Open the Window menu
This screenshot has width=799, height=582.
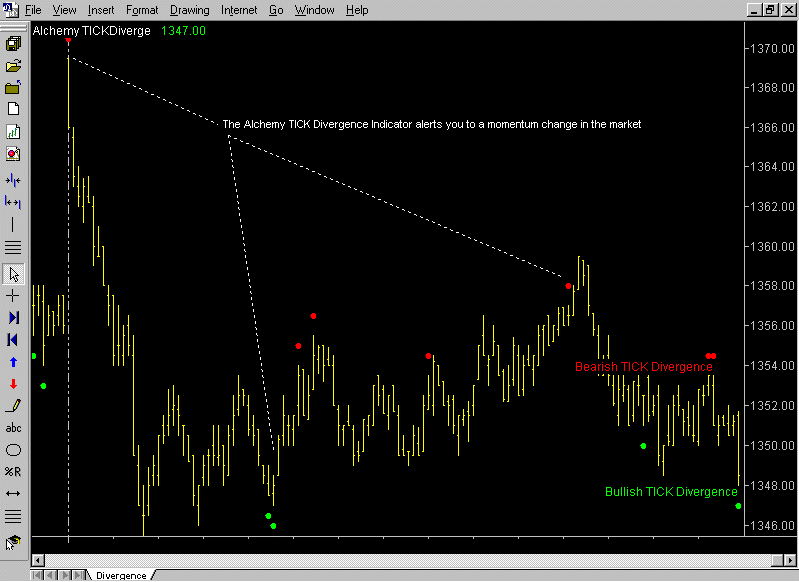click(x=314, y=10)
